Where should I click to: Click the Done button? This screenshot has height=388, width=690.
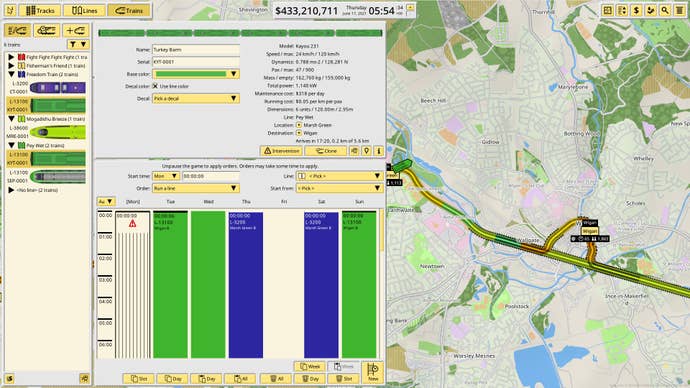(326, 151)
